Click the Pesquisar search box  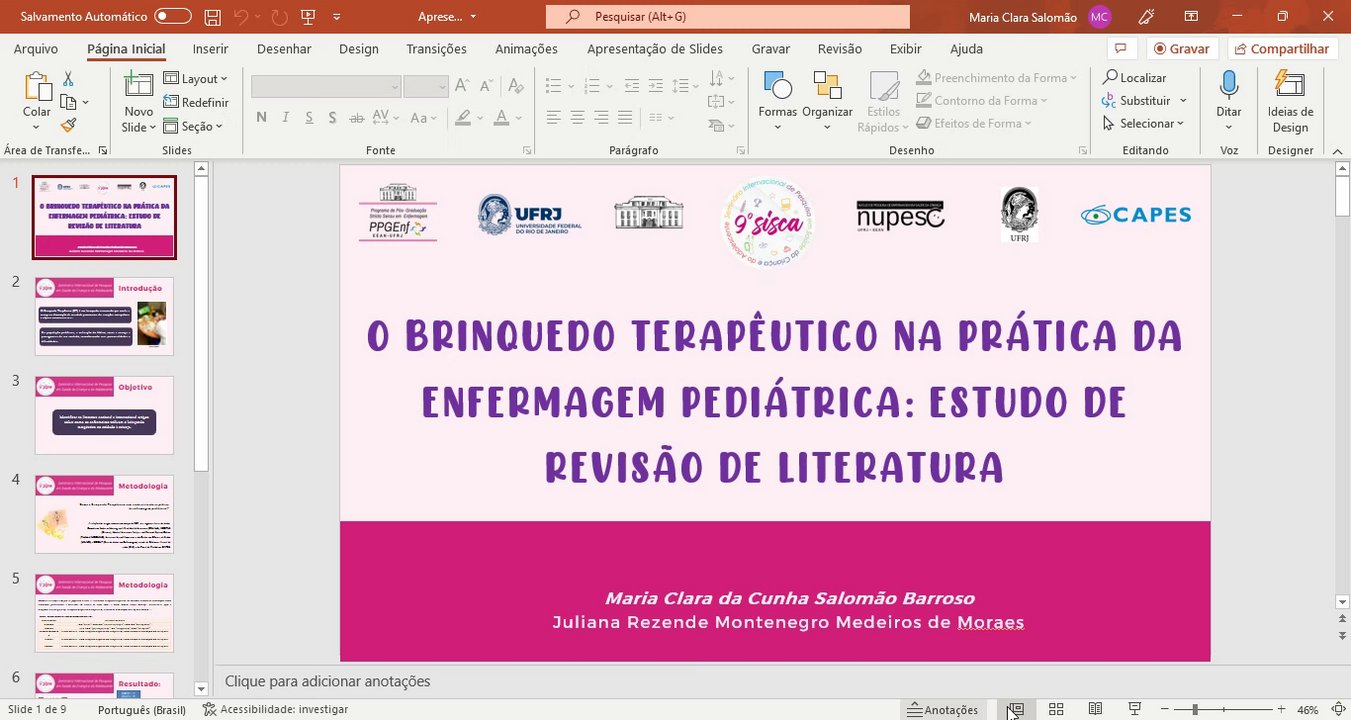pos(728,17)
